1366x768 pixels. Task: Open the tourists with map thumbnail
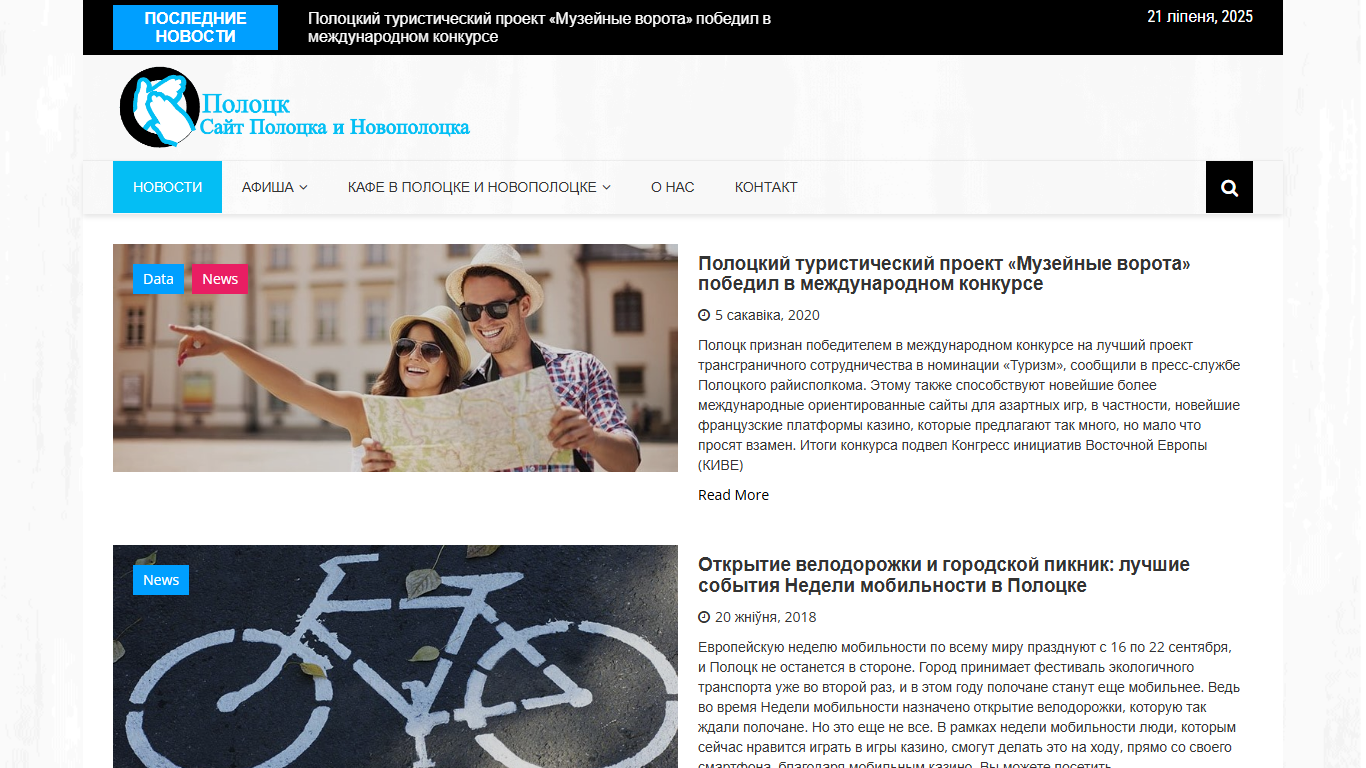point(395,358)
